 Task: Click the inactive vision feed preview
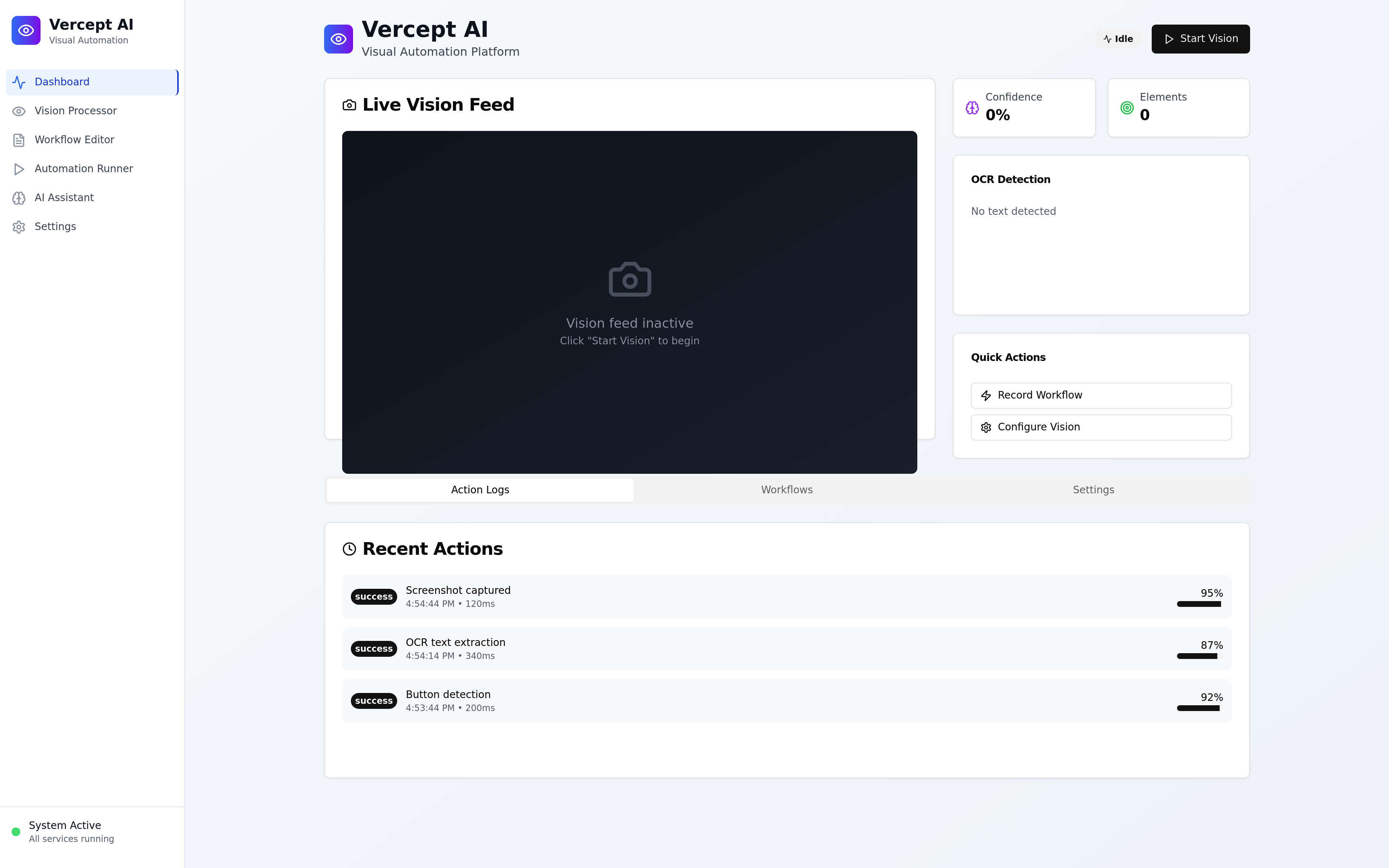point(629,302)
